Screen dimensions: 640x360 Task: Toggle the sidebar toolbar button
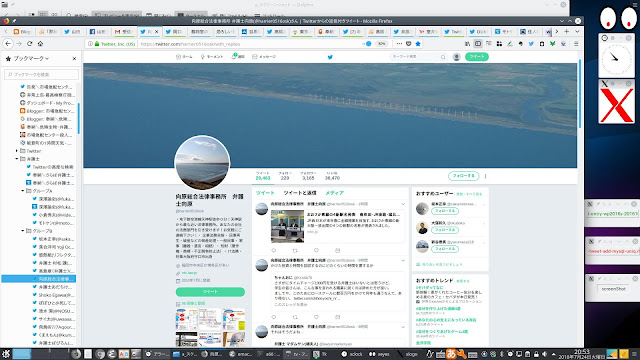point(478,44)
